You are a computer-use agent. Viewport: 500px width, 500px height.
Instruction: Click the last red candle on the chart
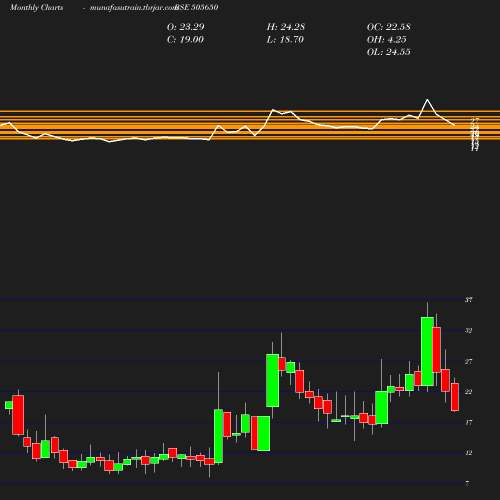[455, 397]
